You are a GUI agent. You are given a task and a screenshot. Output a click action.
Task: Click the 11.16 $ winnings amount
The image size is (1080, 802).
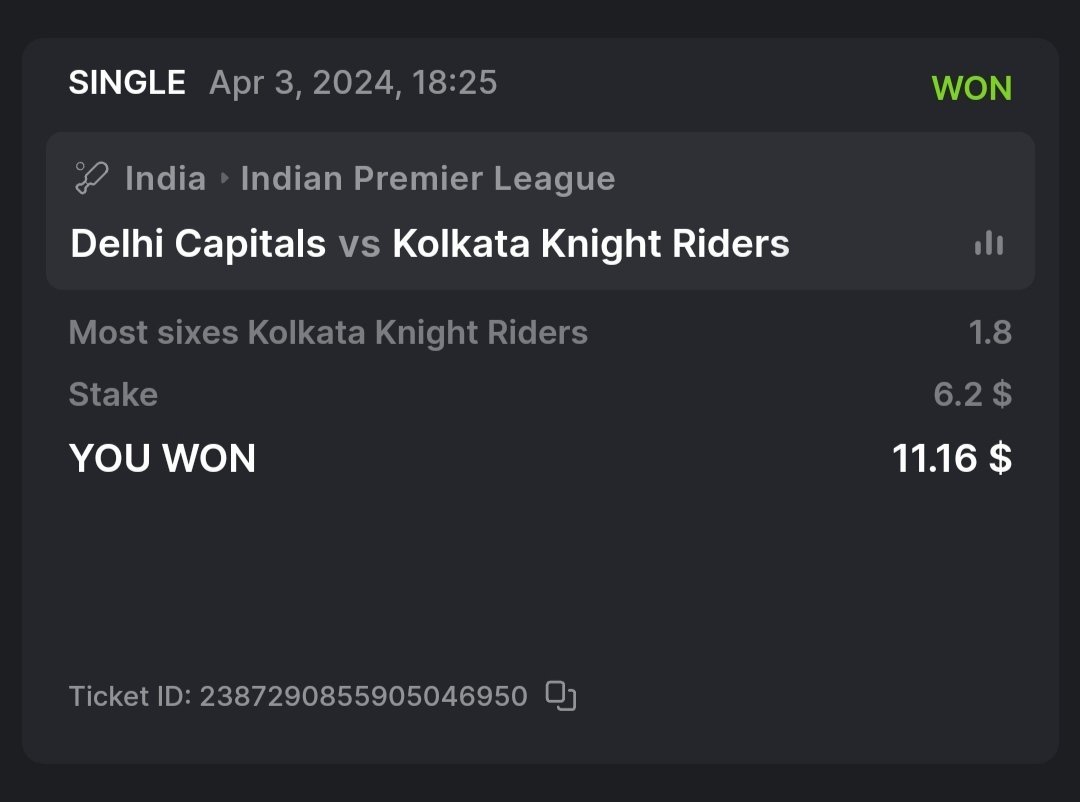click(951, 458)
